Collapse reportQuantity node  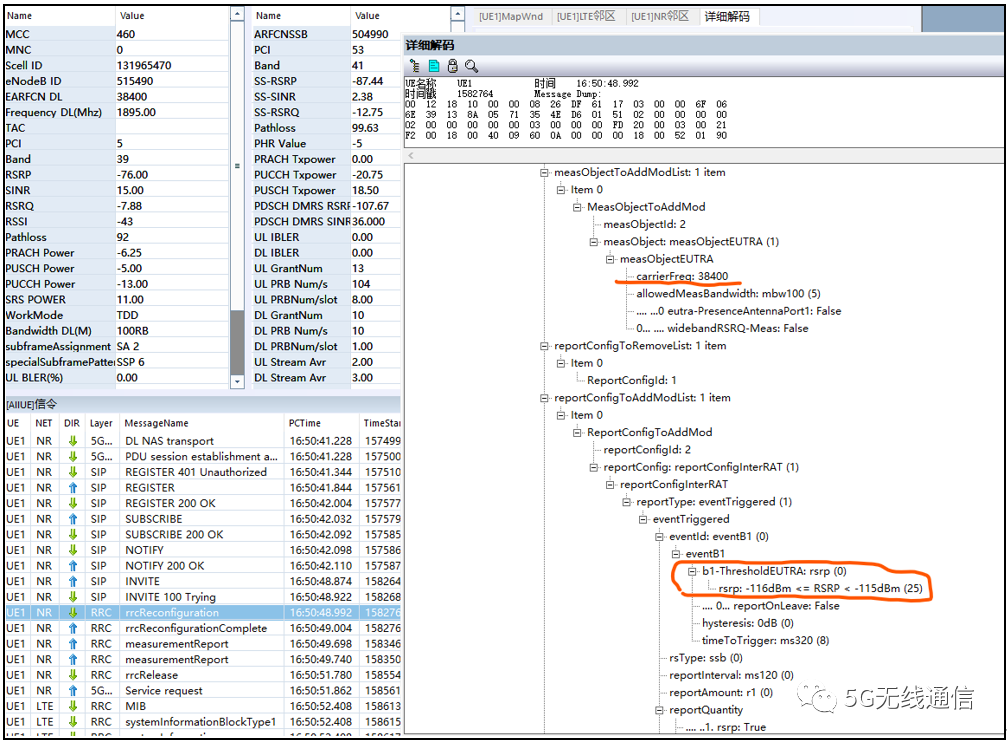click(659, 710)
